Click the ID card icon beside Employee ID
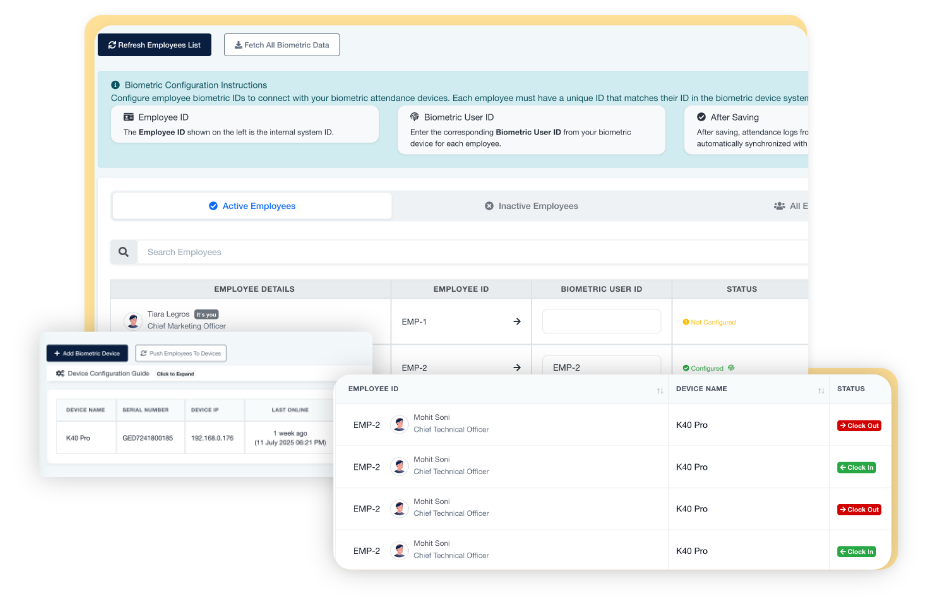The height and width of the screenshot is (609, 931). click(128, 117)
